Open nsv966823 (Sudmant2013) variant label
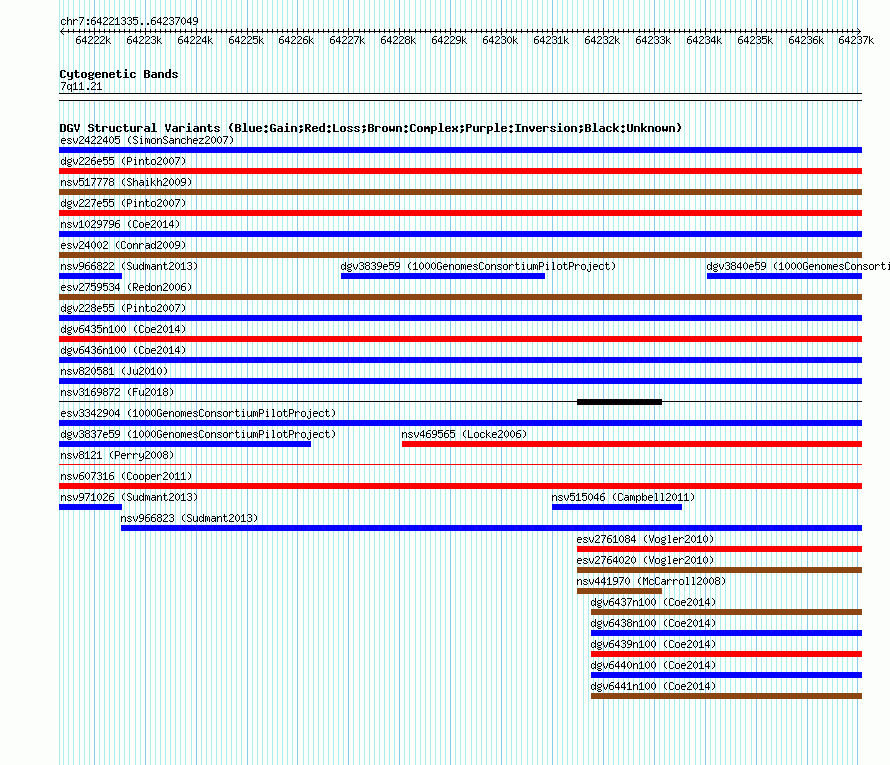This screenshot has height=765, width=890. coord(189,518)
